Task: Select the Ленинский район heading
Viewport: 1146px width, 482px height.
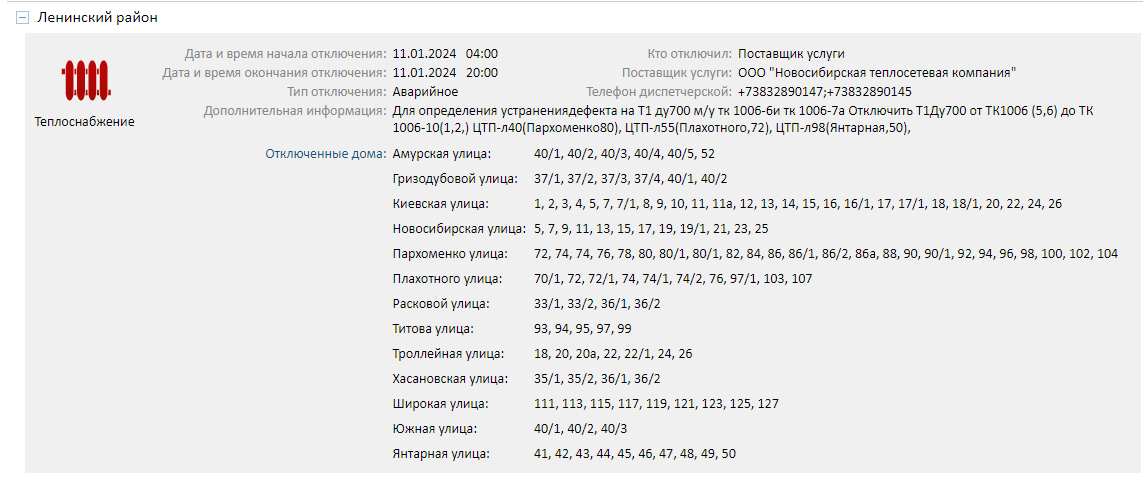Action: [x=97, y=18]
